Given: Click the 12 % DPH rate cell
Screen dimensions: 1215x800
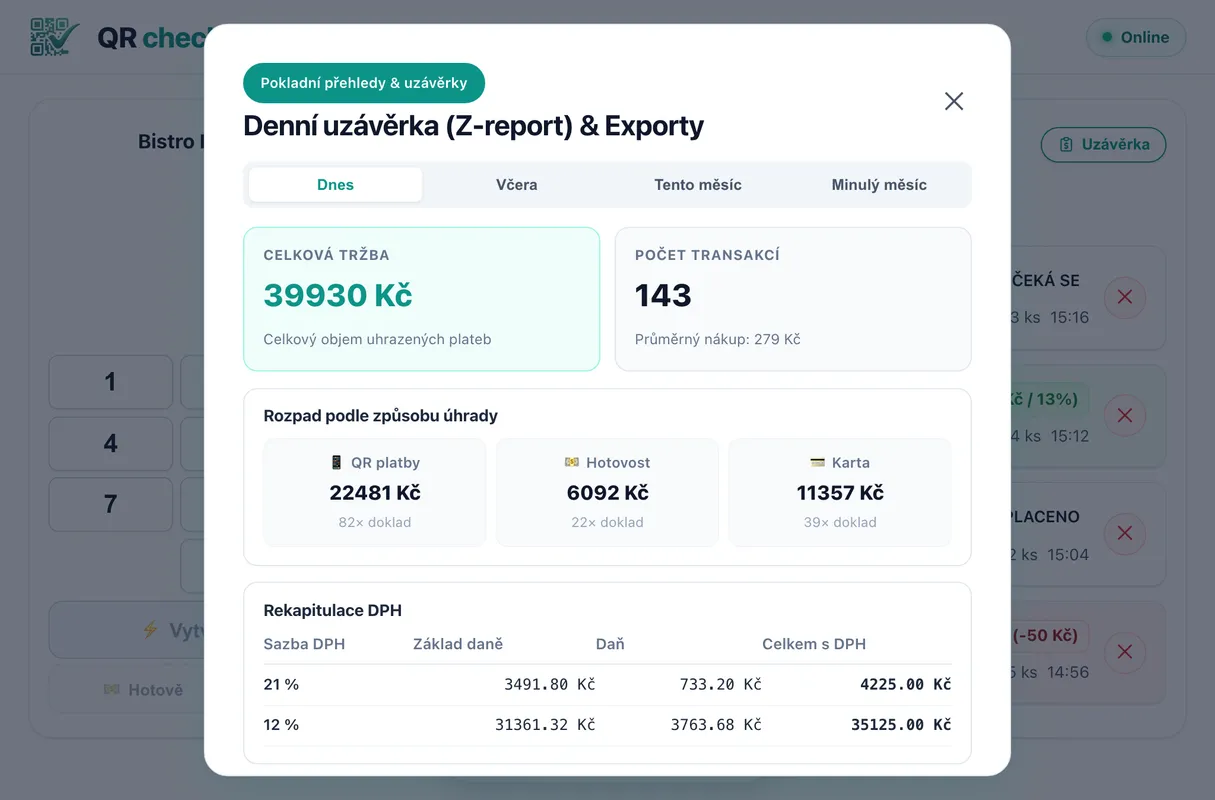Looking at the screenshot, I should pyautogui.click(x=282, y=725).
